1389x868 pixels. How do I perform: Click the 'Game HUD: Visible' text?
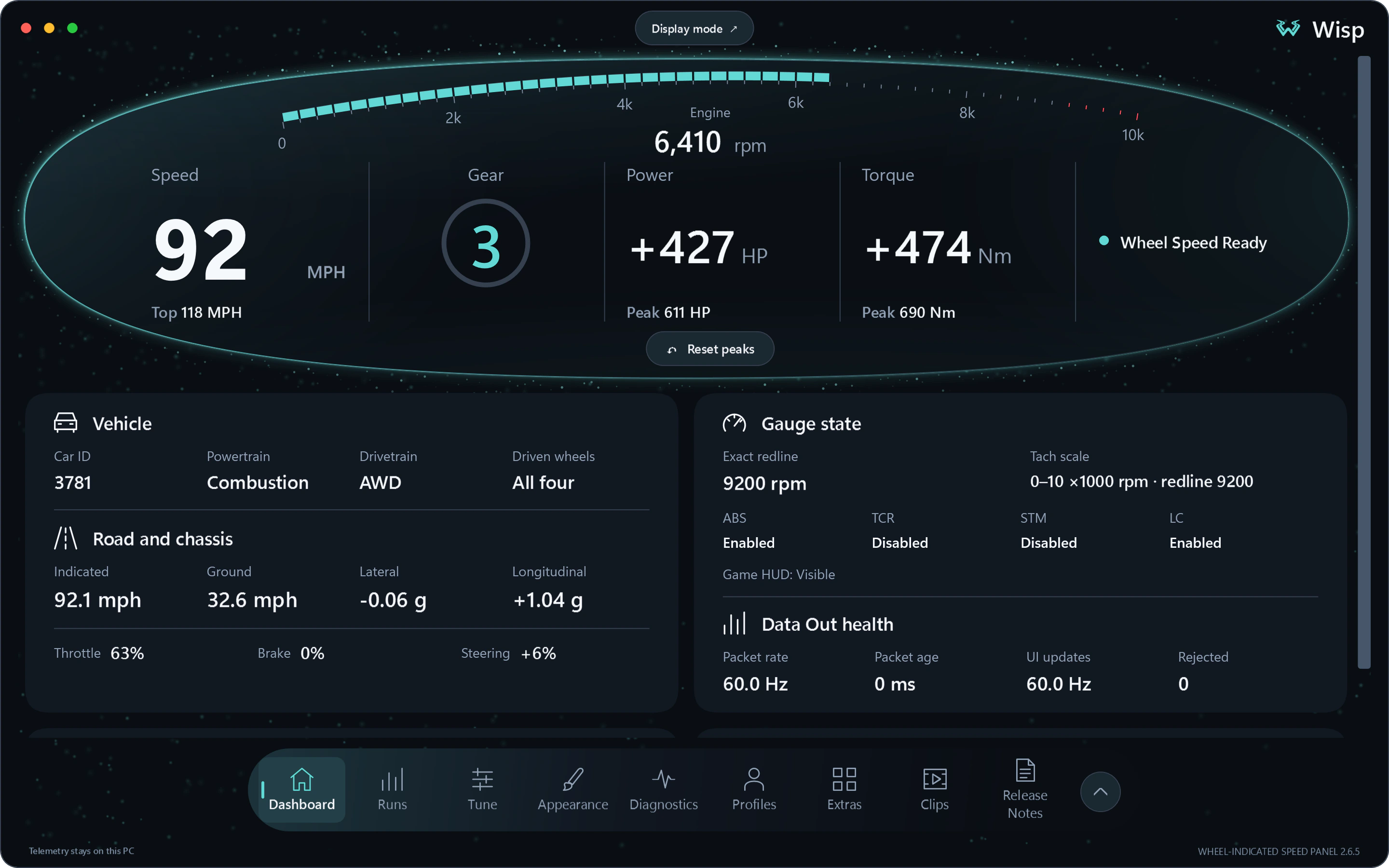click(x=778, y=575)
